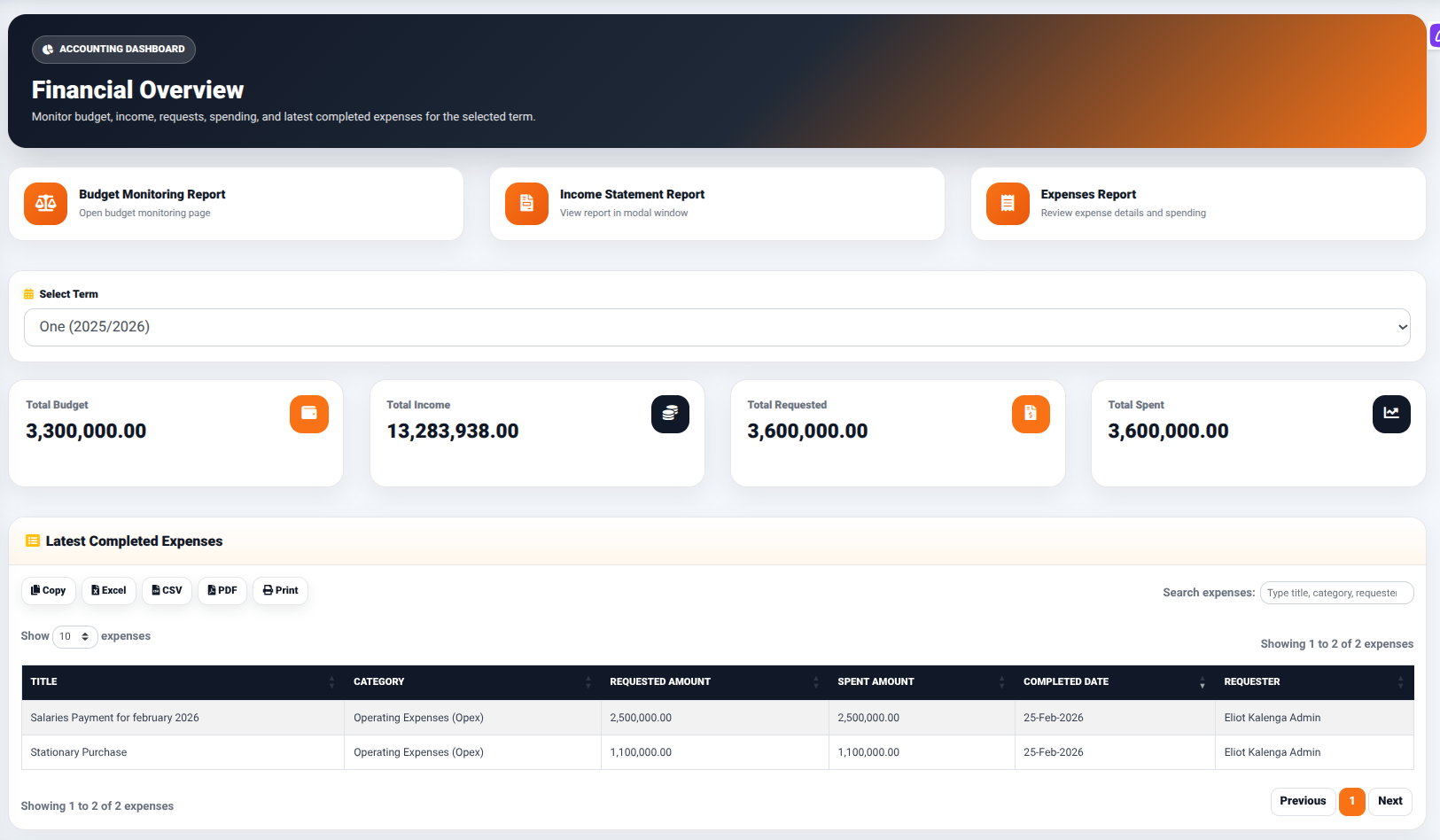Click the Total Spent chart icon
Screen dimensions: 1440x840
coord(1391,414)
